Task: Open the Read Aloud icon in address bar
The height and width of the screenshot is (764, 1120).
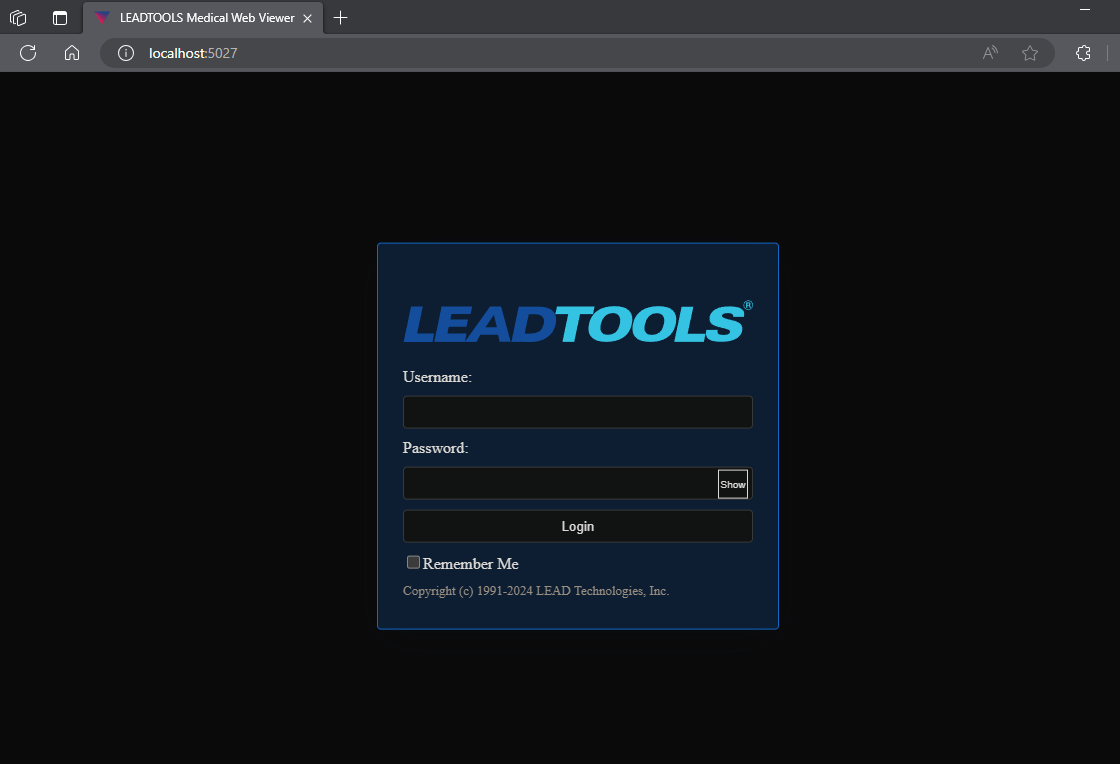Action: click(990, 53)
